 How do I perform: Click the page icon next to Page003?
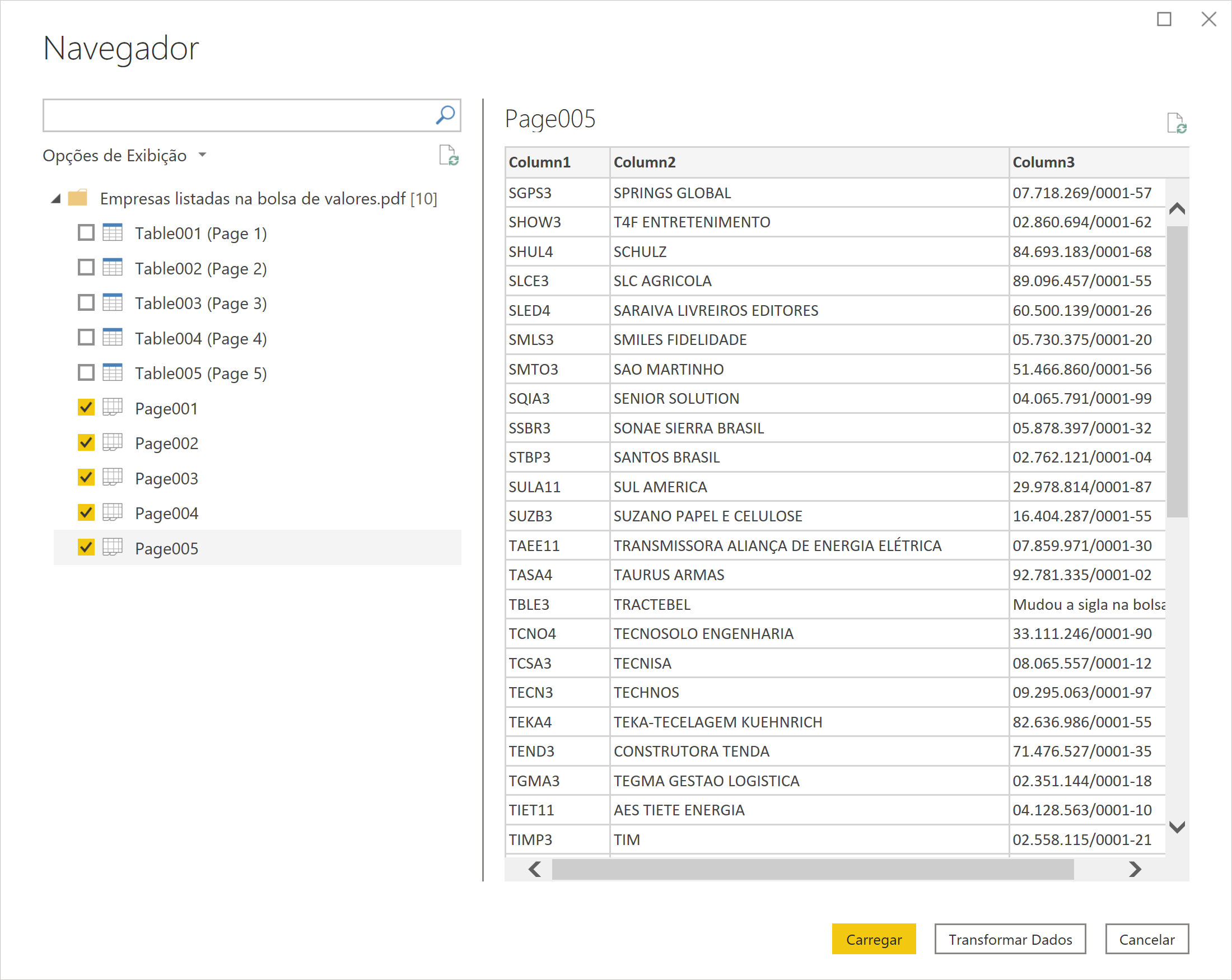(113, 478)
